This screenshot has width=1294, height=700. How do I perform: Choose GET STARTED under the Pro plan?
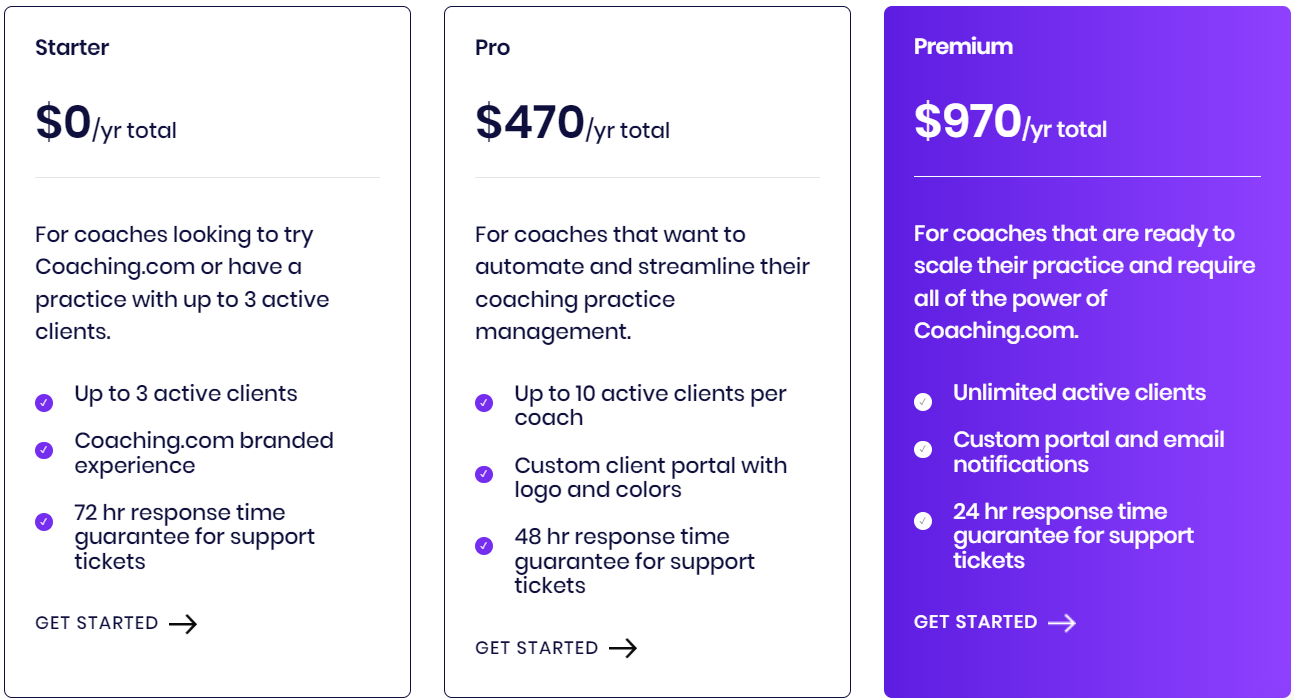pos(537,648)
